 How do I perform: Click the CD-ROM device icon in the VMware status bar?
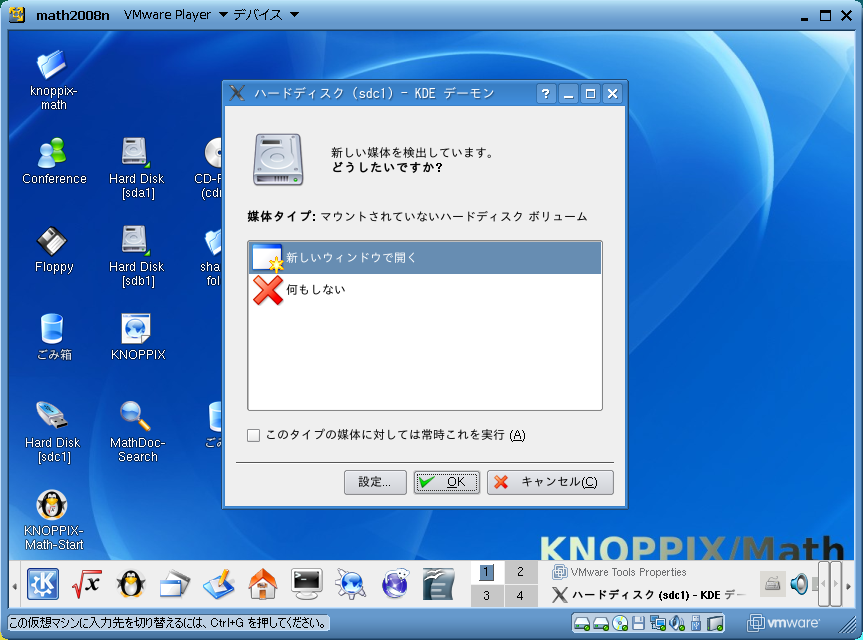[x=620, y=623]
